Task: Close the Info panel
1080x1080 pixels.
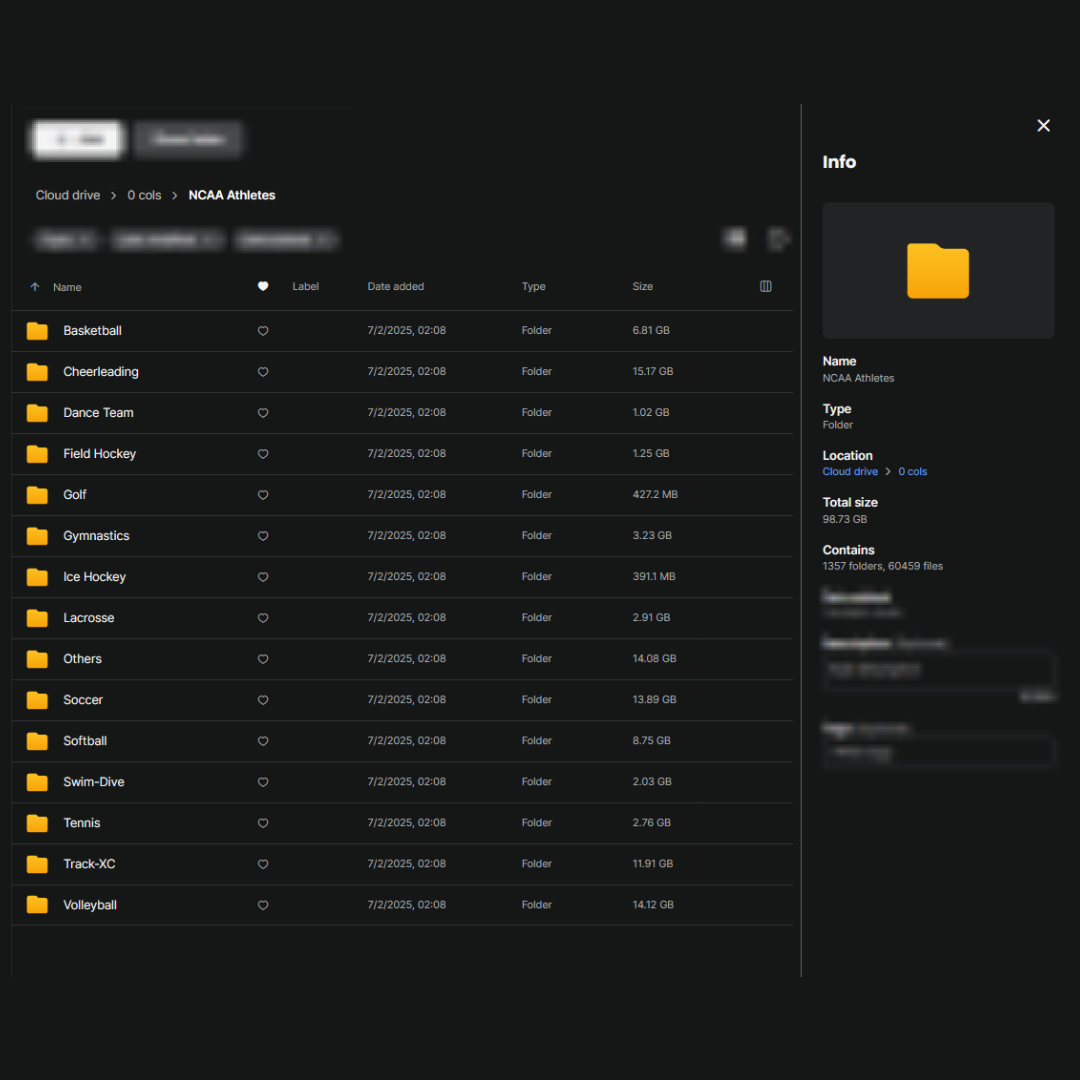Action: click(1043, 126)
